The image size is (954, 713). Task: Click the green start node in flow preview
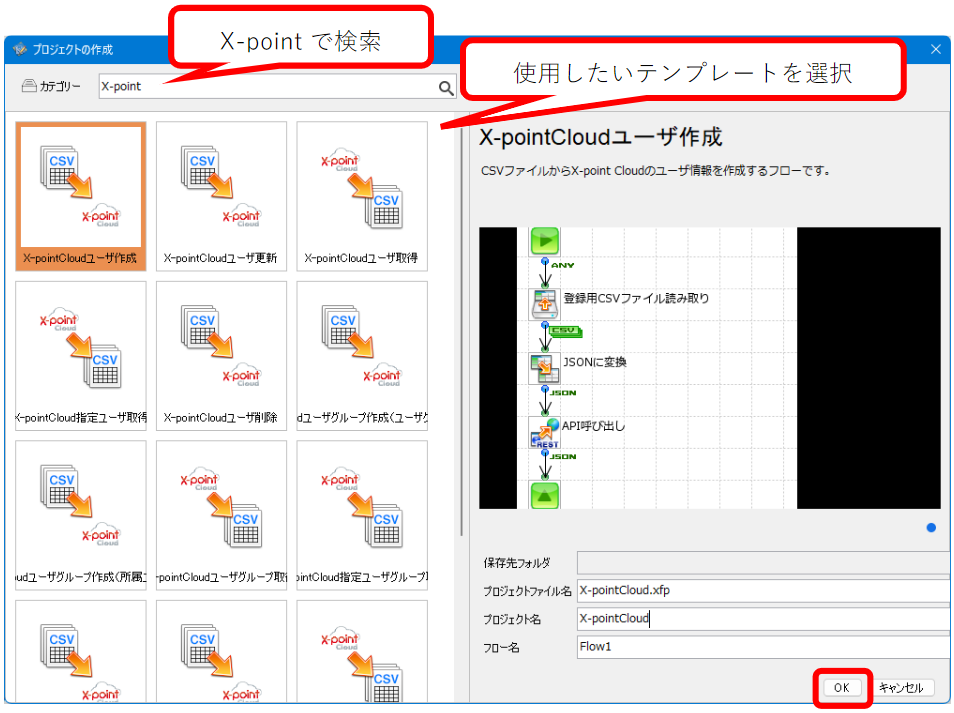[545, 241]
